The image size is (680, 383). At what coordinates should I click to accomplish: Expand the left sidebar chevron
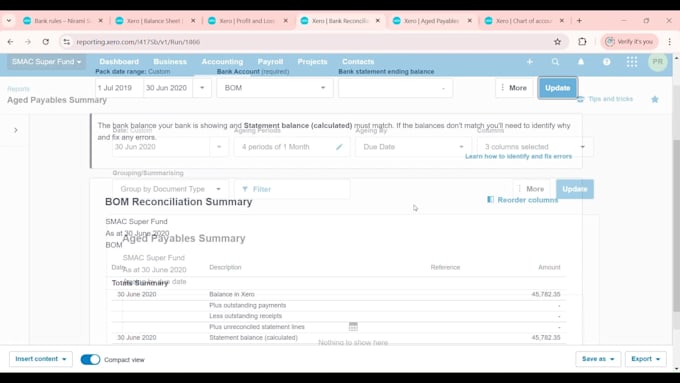point(16,130)
